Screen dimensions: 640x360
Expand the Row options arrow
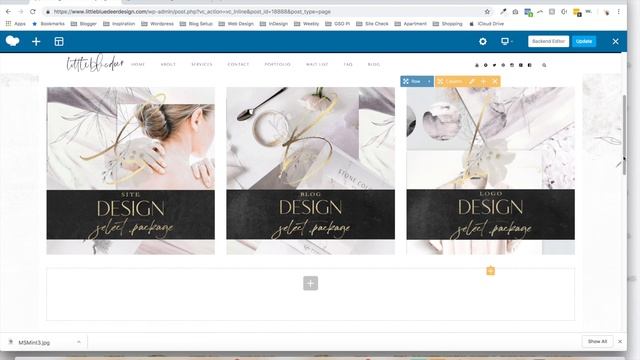point(429,82)
